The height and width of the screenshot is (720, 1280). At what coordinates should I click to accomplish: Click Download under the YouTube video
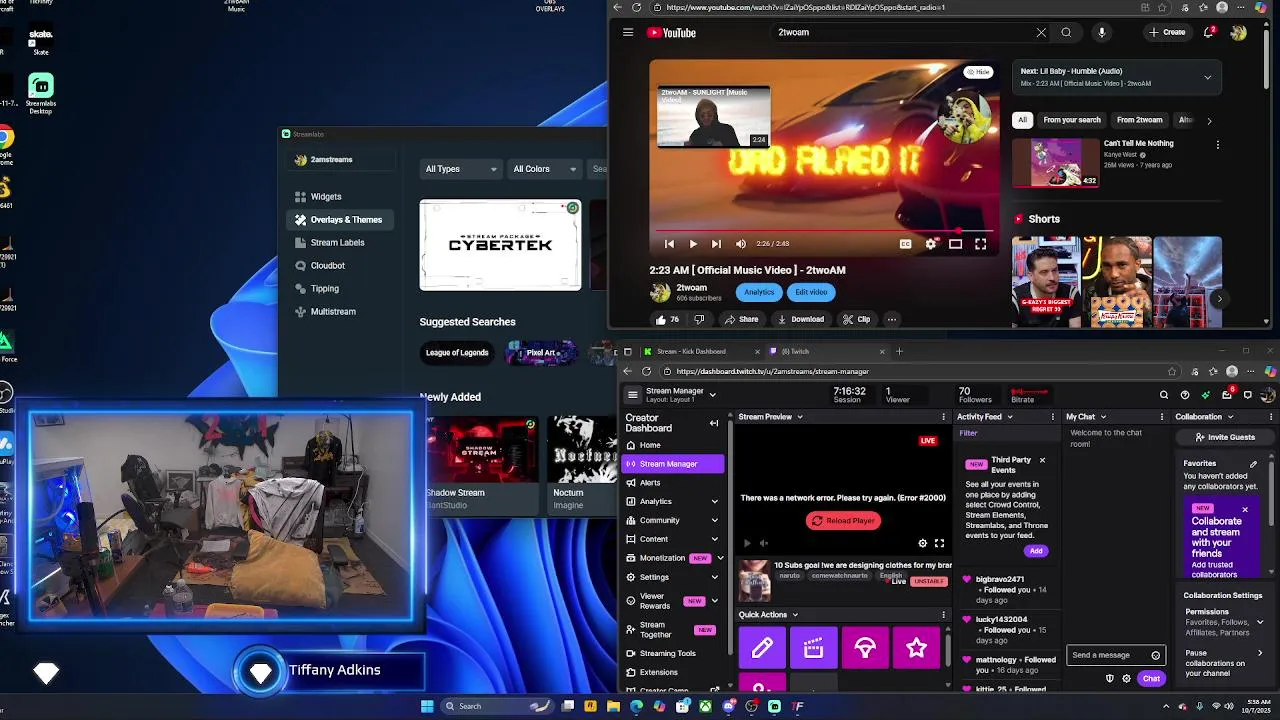click(x=800, y=319)
